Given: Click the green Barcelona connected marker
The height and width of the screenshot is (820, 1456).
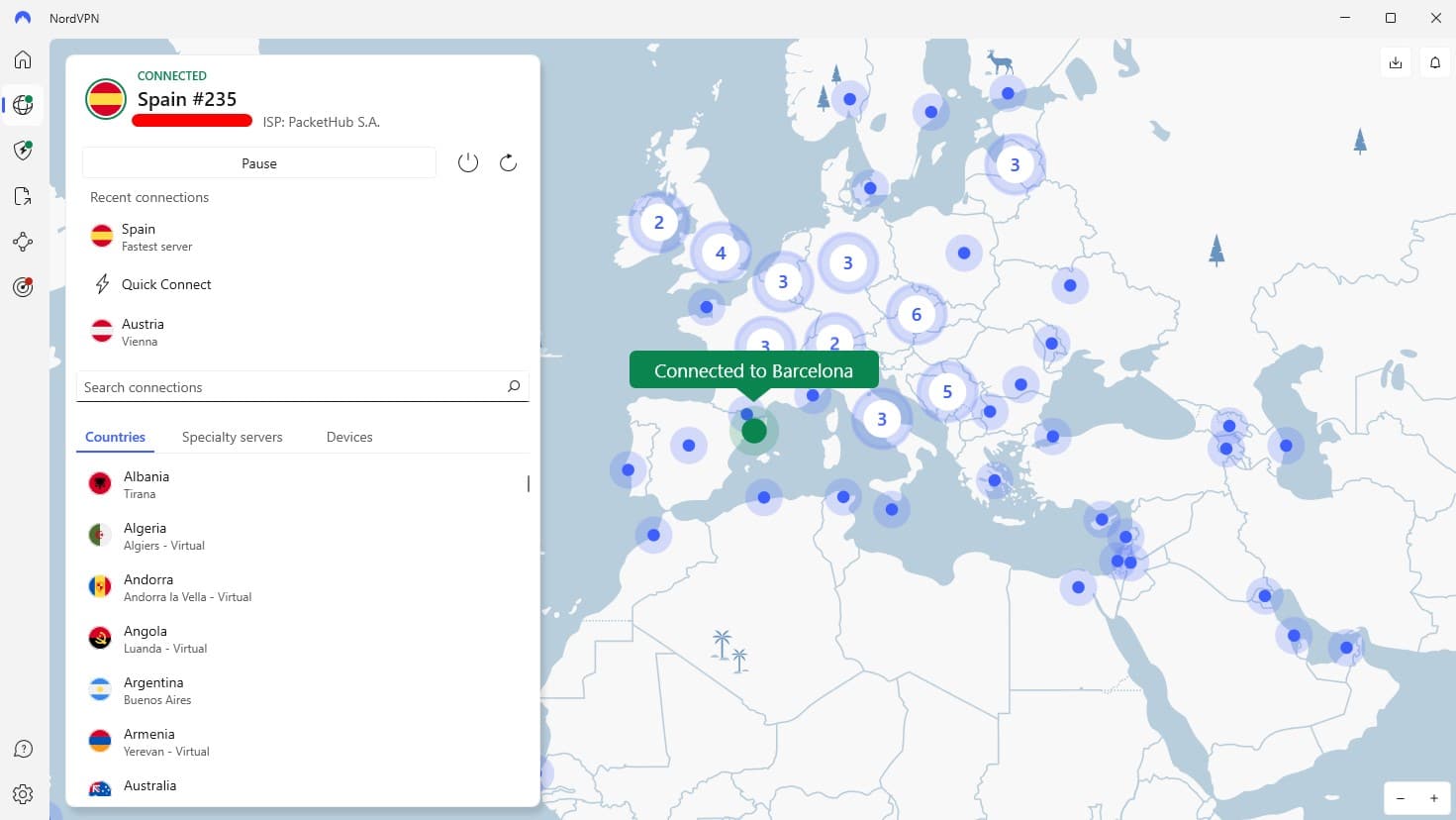Looking at the screenshot, I should 754,431.
